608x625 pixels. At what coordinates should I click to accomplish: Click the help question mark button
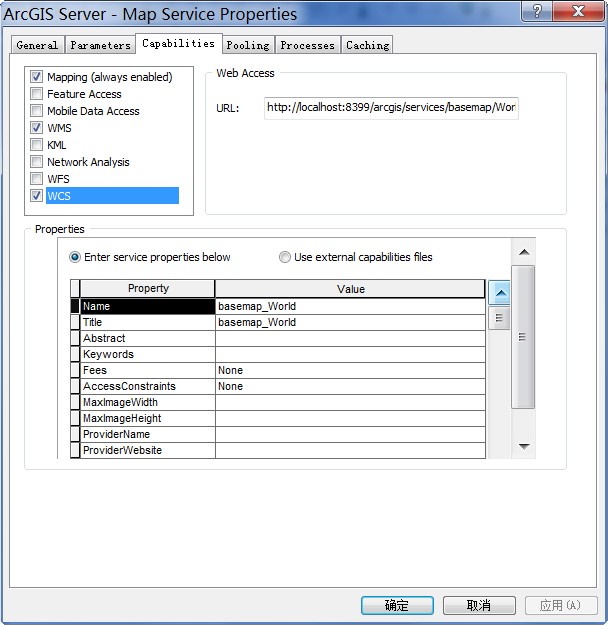pos(538,12)
